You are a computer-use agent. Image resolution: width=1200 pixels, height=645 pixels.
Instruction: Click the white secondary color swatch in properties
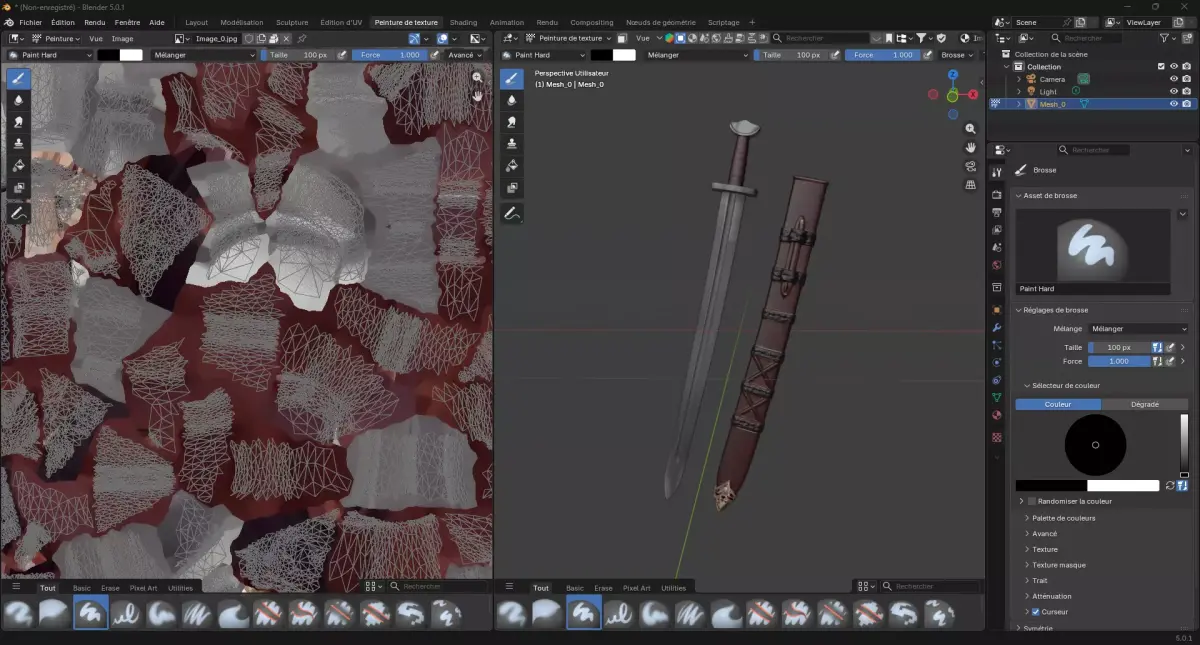pos(1123,486)
